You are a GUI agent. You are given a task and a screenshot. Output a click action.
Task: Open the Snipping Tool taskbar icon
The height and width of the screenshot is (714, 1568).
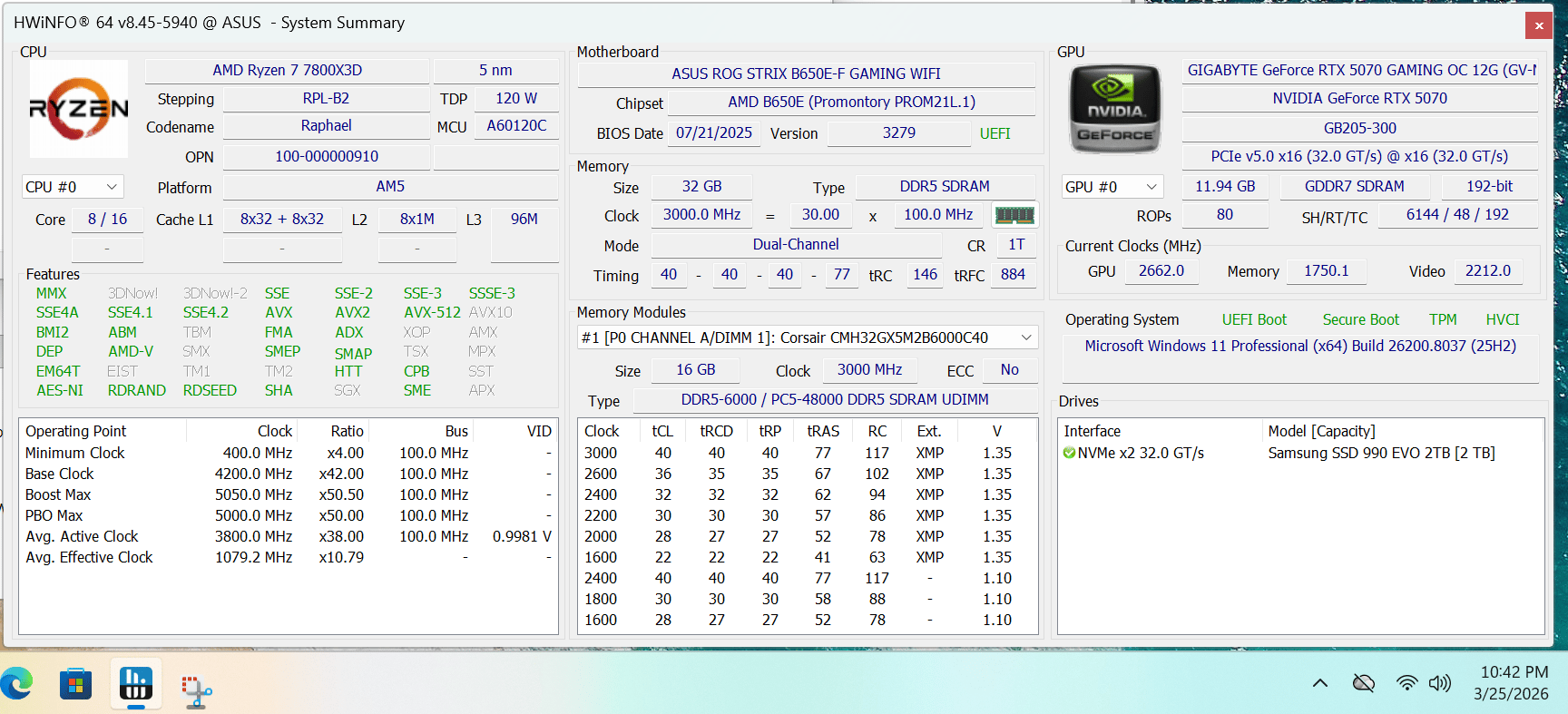pos(196,690)
